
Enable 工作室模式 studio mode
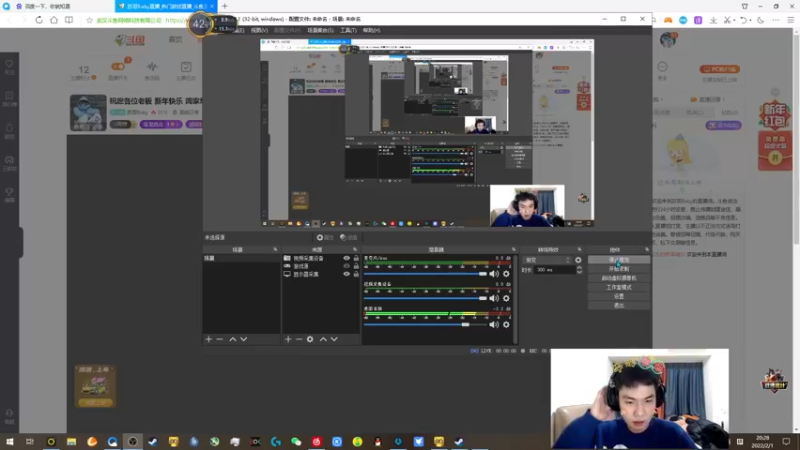[619, 287]
